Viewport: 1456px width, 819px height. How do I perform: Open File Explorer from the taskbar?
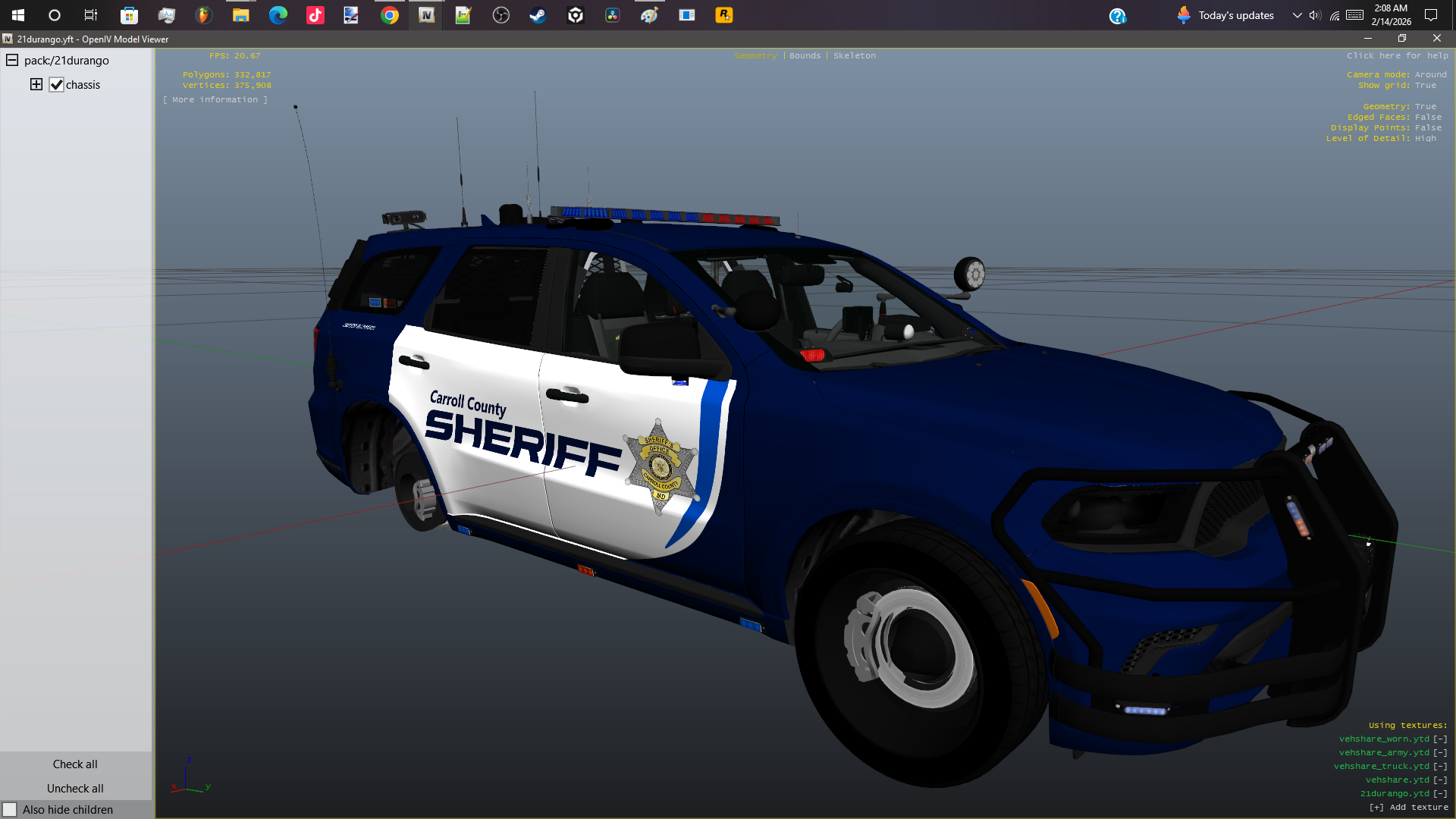[241, 15]
